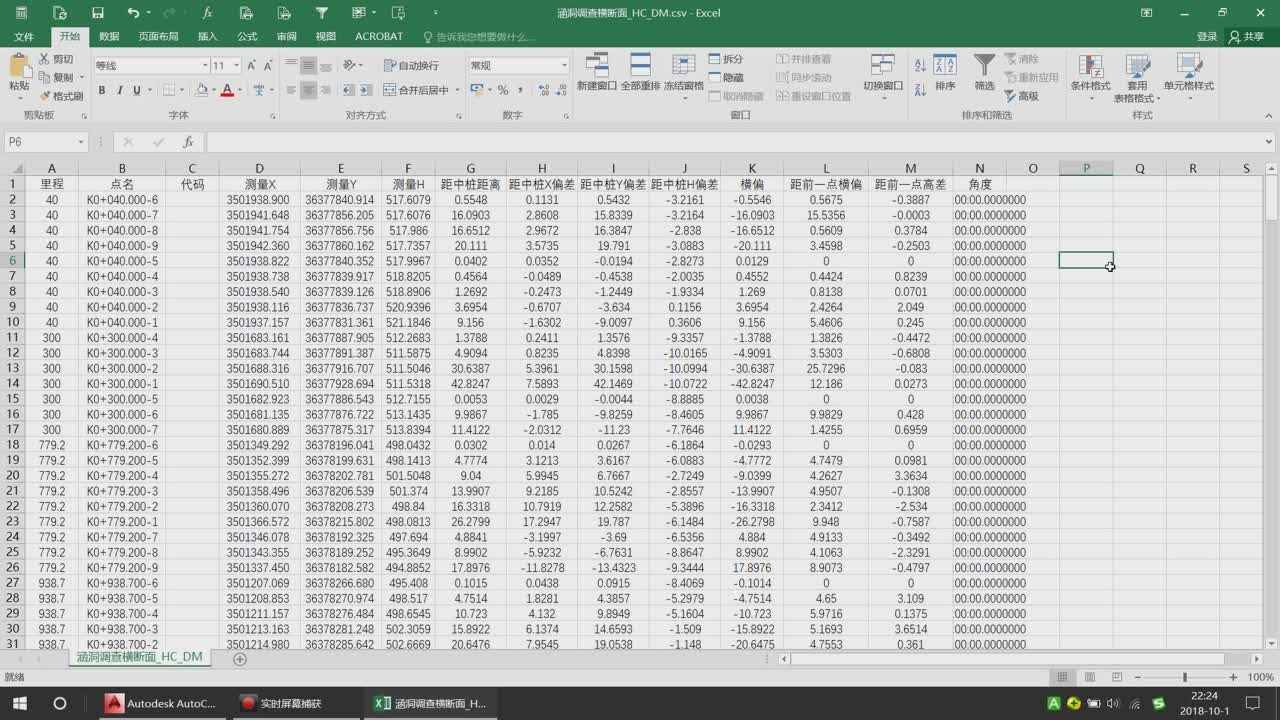Open Format as Table (套用表格格式)
Image resolution: width=1280 pixels, height=720 pixels.
[x=1137, y=78]
